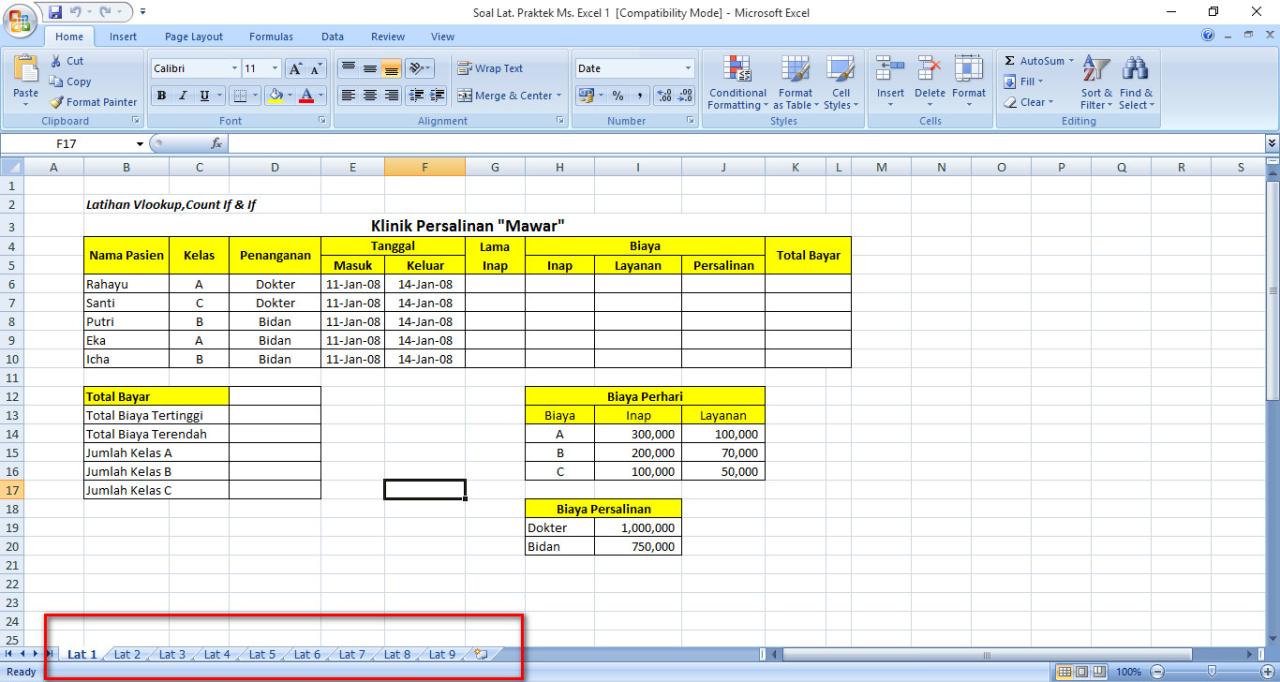This screenshot has width=1280, height=682.
Task: Toggle Align Text Left
Action: pos(349,96)
